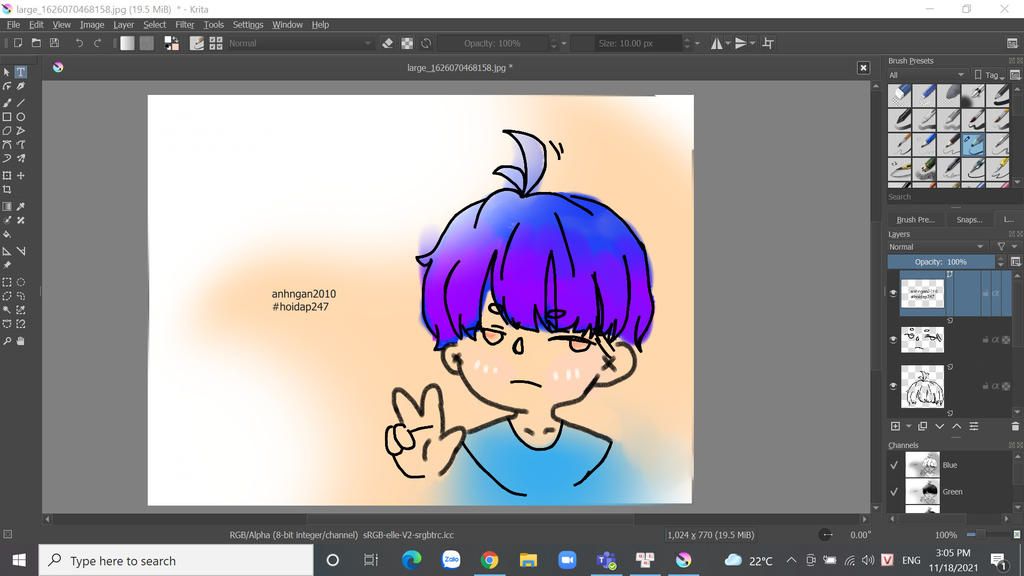This screenshot has height=576, width=1024.
Task: Toggle preserve alpha checkerboard icon
Action: (x=407, y=43)
